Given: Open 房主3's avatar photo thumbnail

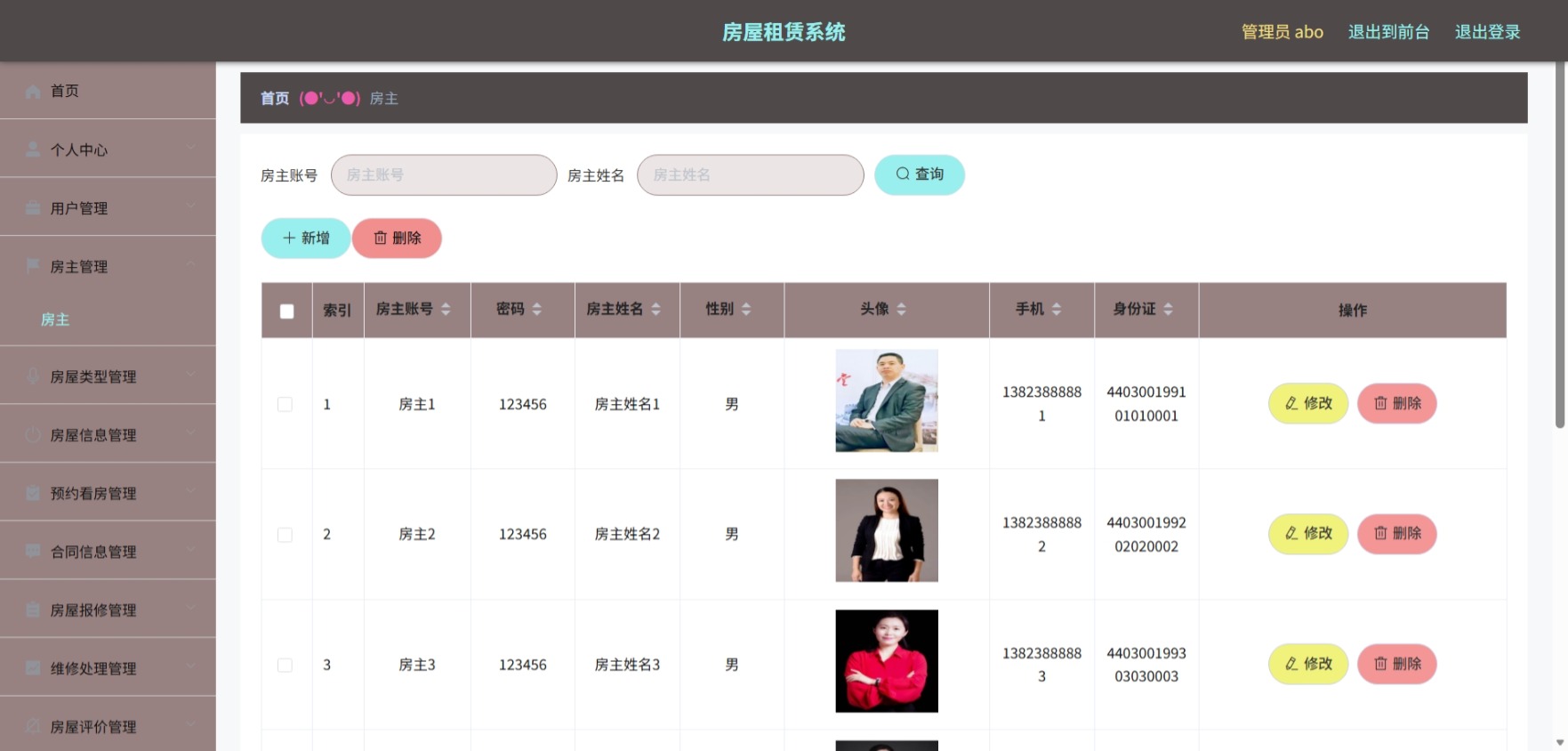Looking at the screenshot, I should (x=887, y=661).
